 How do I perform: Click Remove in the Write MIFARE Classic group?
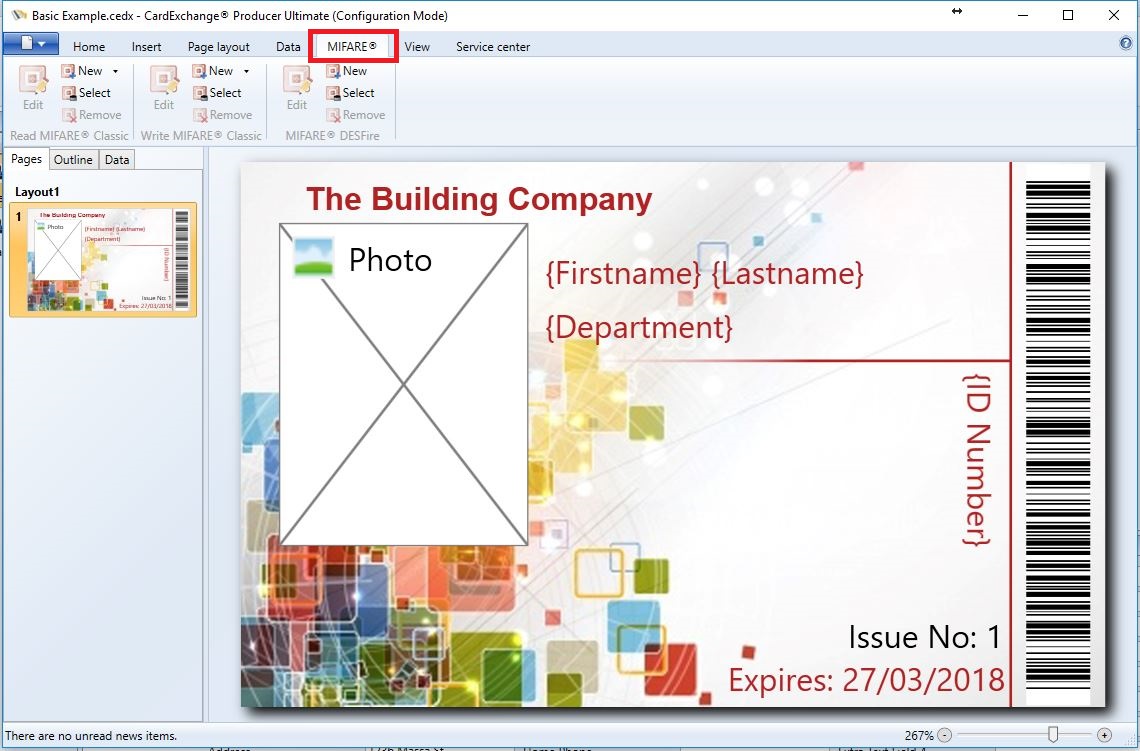coord(222,115)
